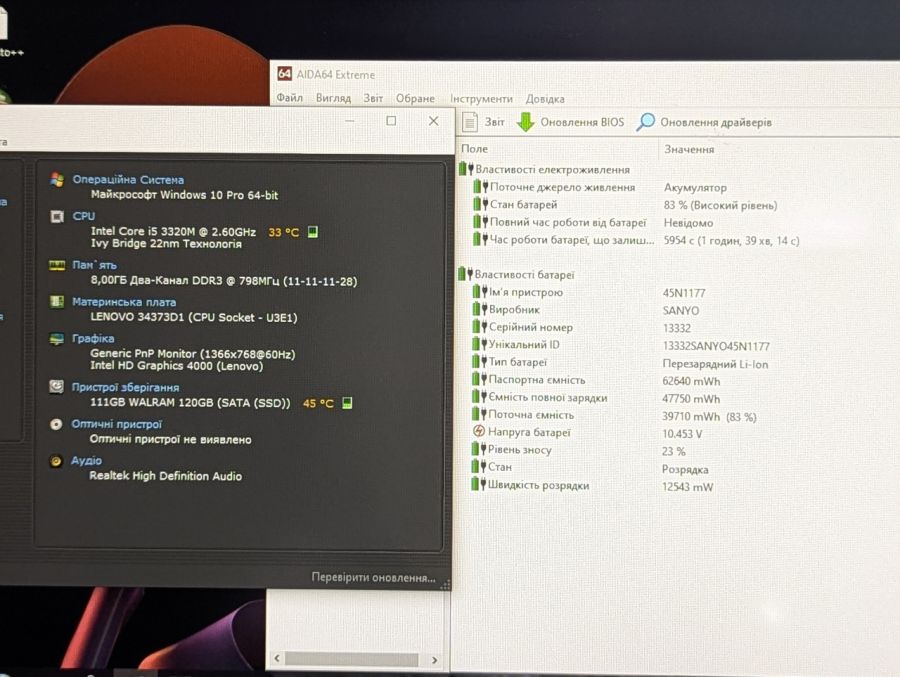This screenshot has width=900, height=677.
Task: Open the Обране menu in AIDA64
Action: pos(415,99)
